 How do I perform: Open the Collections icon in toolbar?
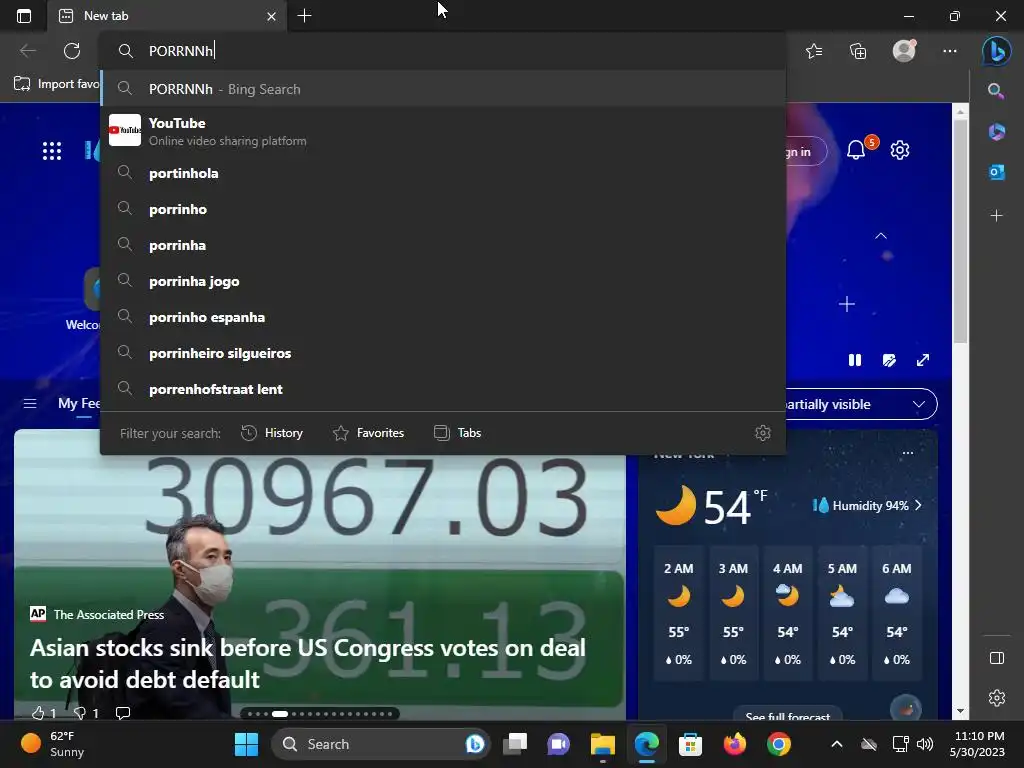(x=858, y=50)
